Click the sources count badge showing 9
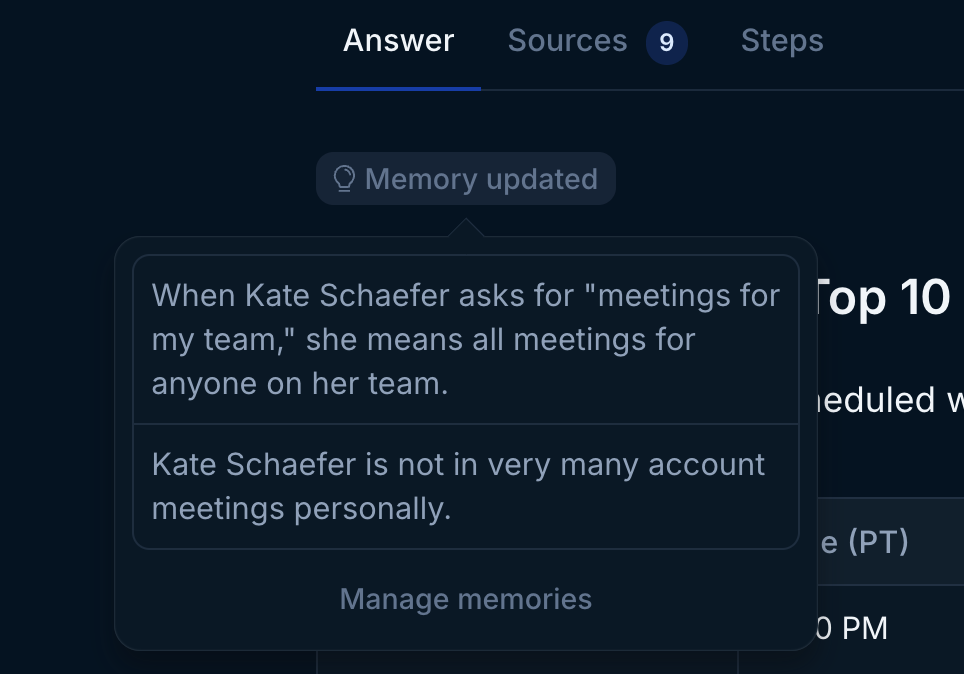 click(666, 43)
